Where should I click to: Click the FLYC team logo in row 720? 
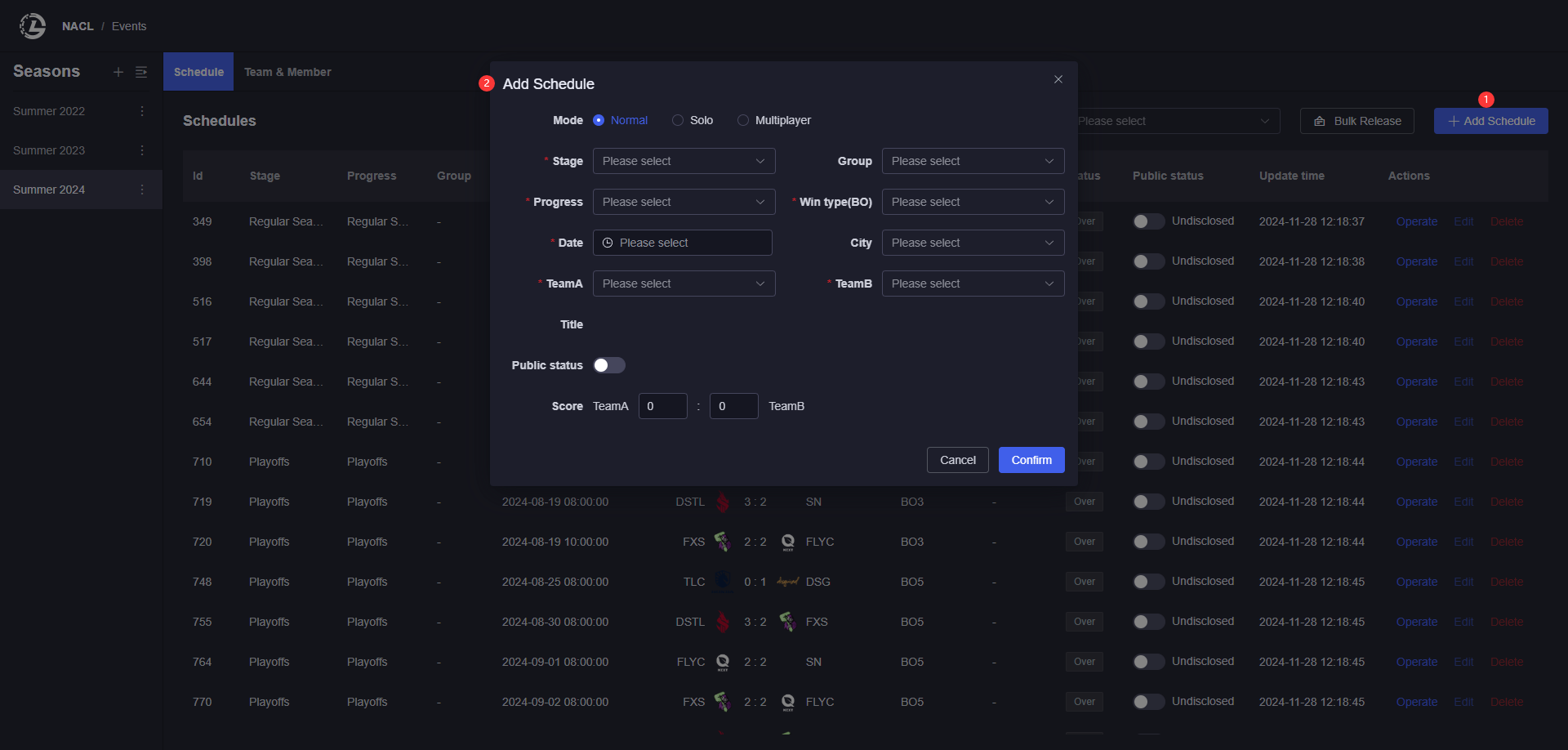[788, 542]
